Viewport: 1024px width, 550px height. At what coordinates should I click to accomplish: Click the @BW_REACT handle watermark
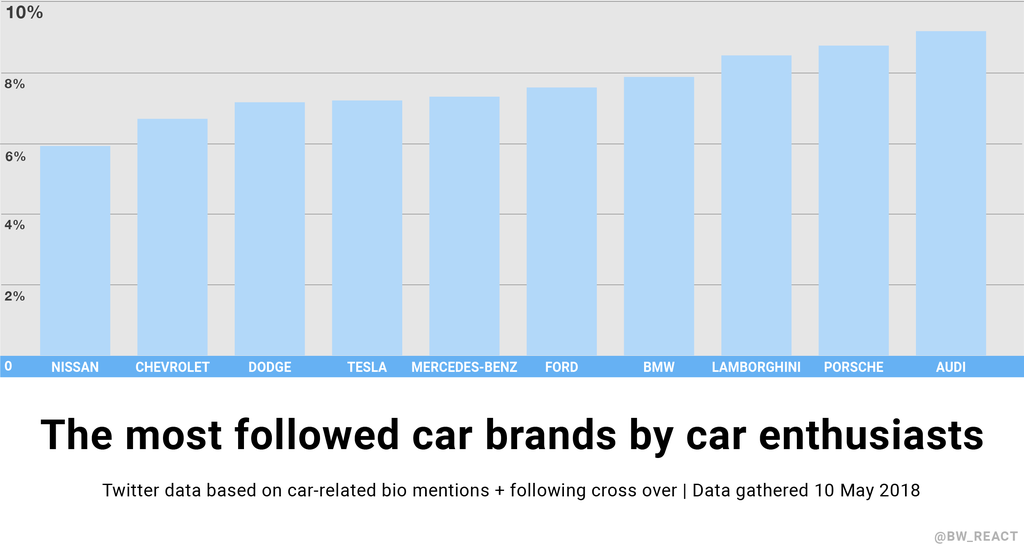coord(974,537)
